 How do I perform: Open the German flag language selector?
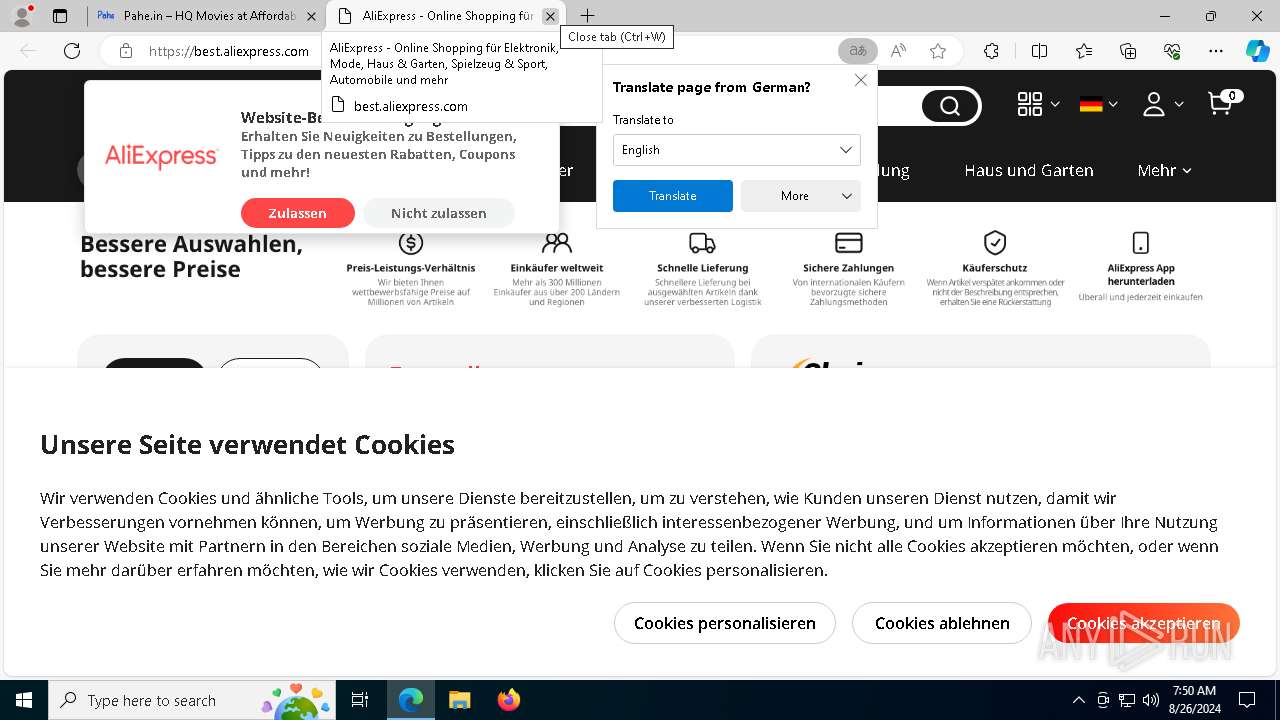(1097, 104)
